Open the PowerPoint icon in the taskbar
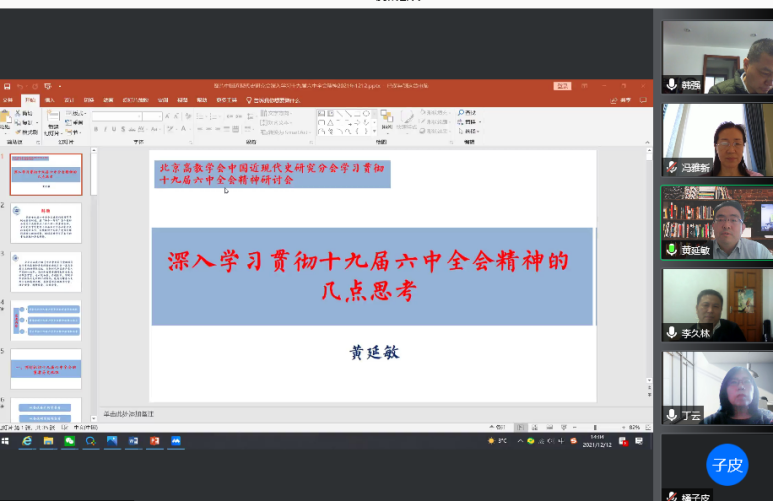The height and width of the screenshot is (501, 773). pos(154,441)
